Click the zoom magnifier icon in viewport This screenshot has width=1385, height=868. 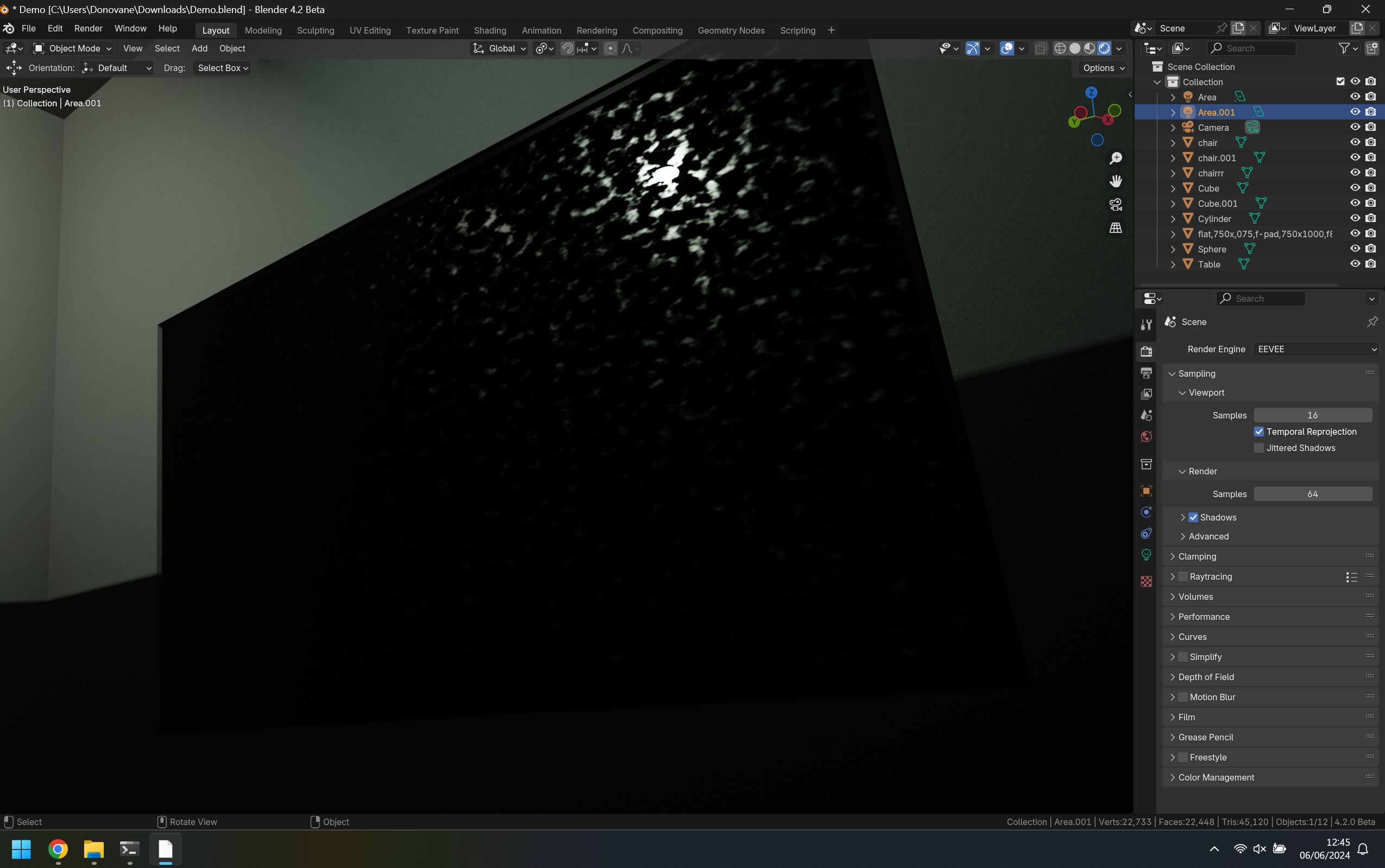point(1116,159)
